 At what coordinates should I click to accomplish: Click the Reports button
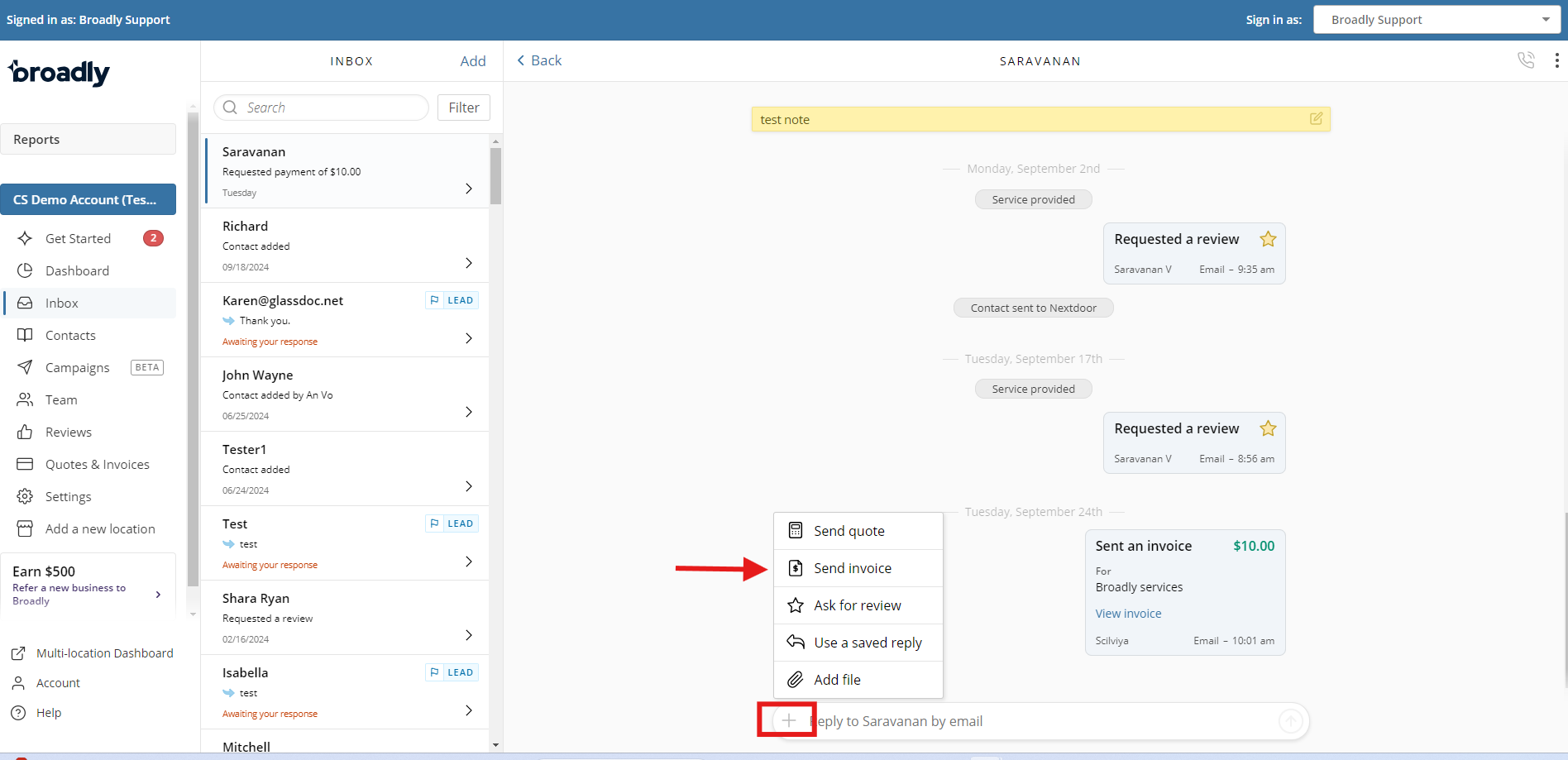coord(88,139)
